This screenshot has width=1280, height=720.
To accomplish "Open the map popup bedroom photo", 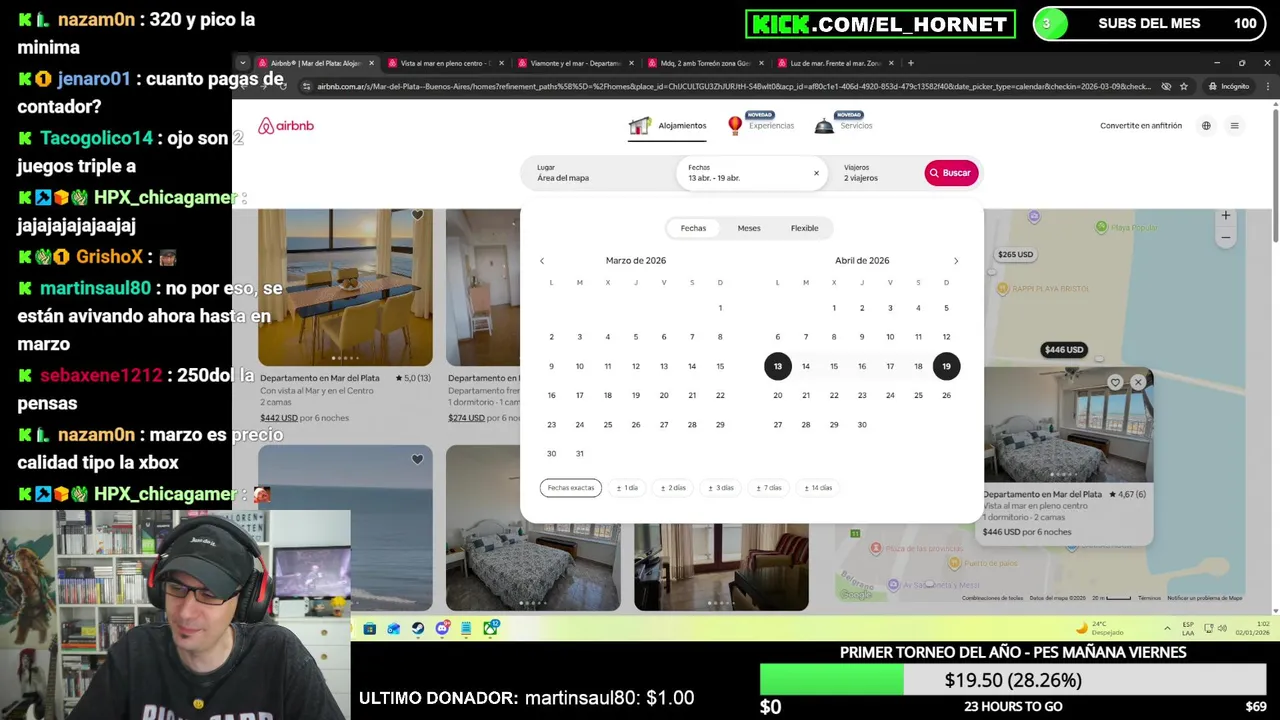I will 1068,426.
